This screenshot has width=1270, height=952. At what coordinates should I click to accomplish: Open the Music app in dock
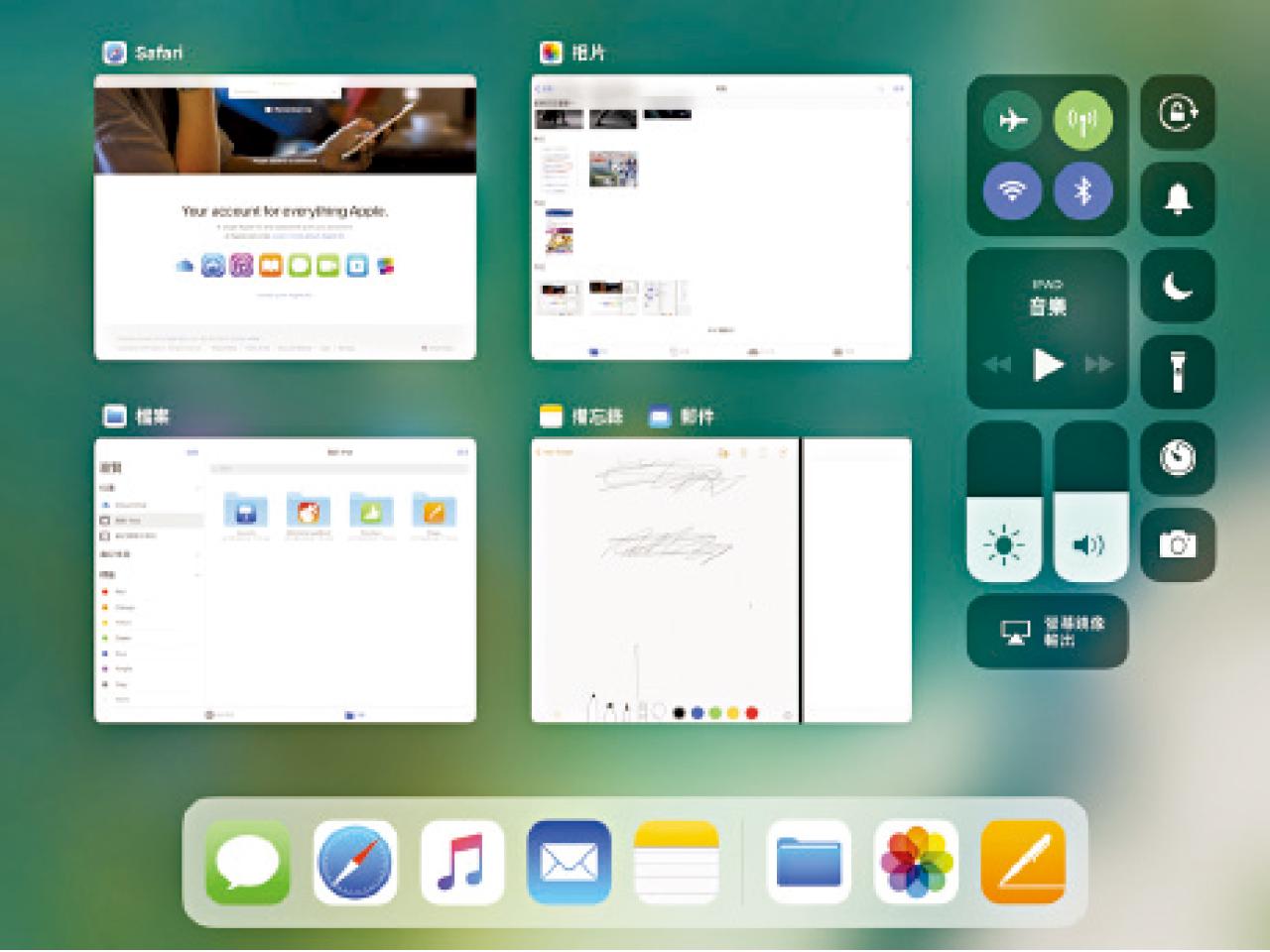[x=462, y=863]
